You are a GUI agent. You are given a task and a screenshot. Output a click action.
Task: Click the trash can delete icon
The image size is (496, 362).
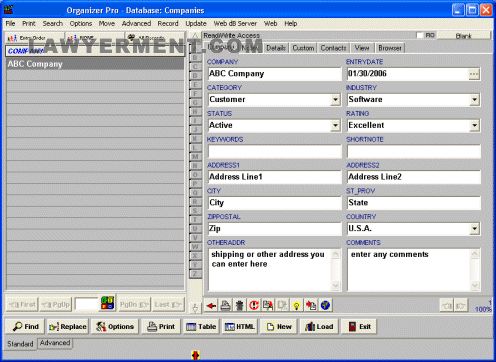[239, 305]
